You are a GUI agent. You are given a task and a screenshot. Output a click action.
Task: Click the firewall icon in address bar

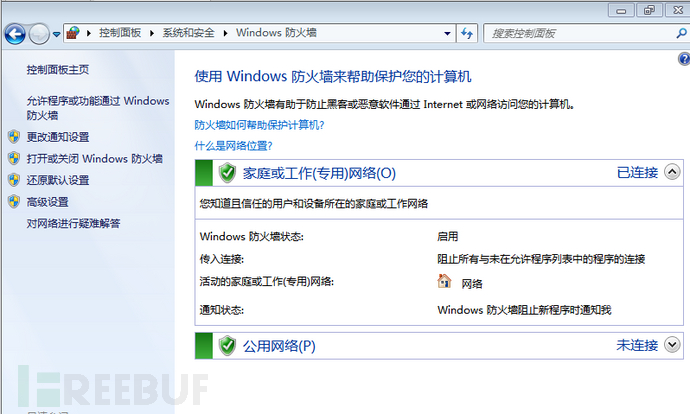tap(73, 33)
